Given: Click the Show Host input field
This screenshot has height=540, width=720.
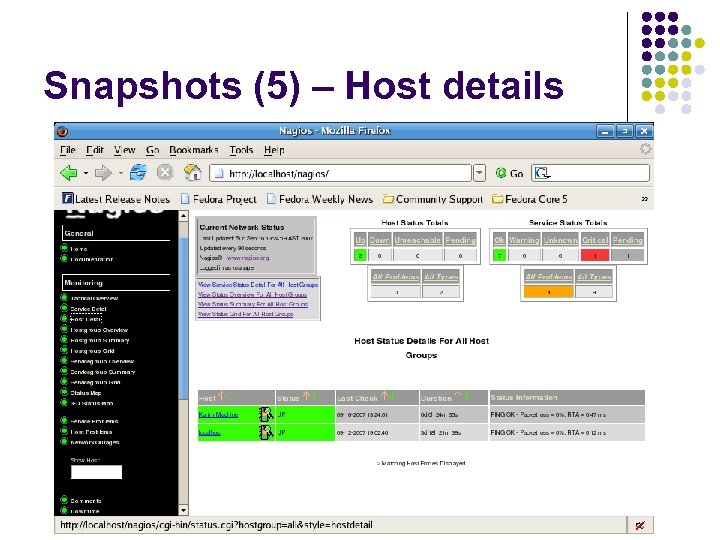Looking at the screenshot, I should coord(96,472).
